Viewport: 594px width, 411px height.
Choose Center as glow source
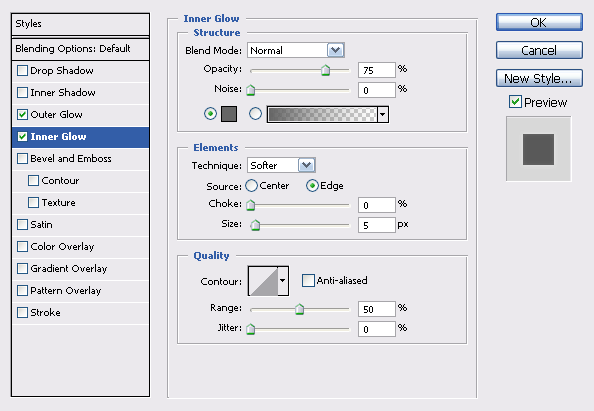pyautogui.click(x=251, y=186)
